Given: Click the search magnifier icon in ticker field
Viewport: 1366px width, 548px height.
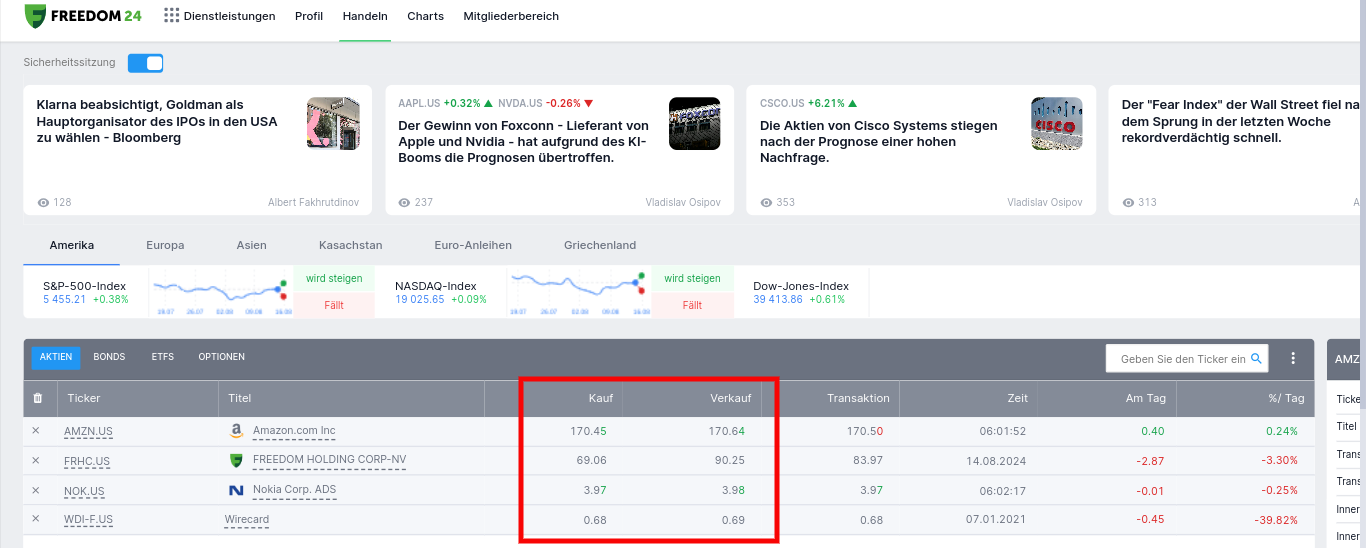Looking at the screenshot, I should (x=1257, y=358).
